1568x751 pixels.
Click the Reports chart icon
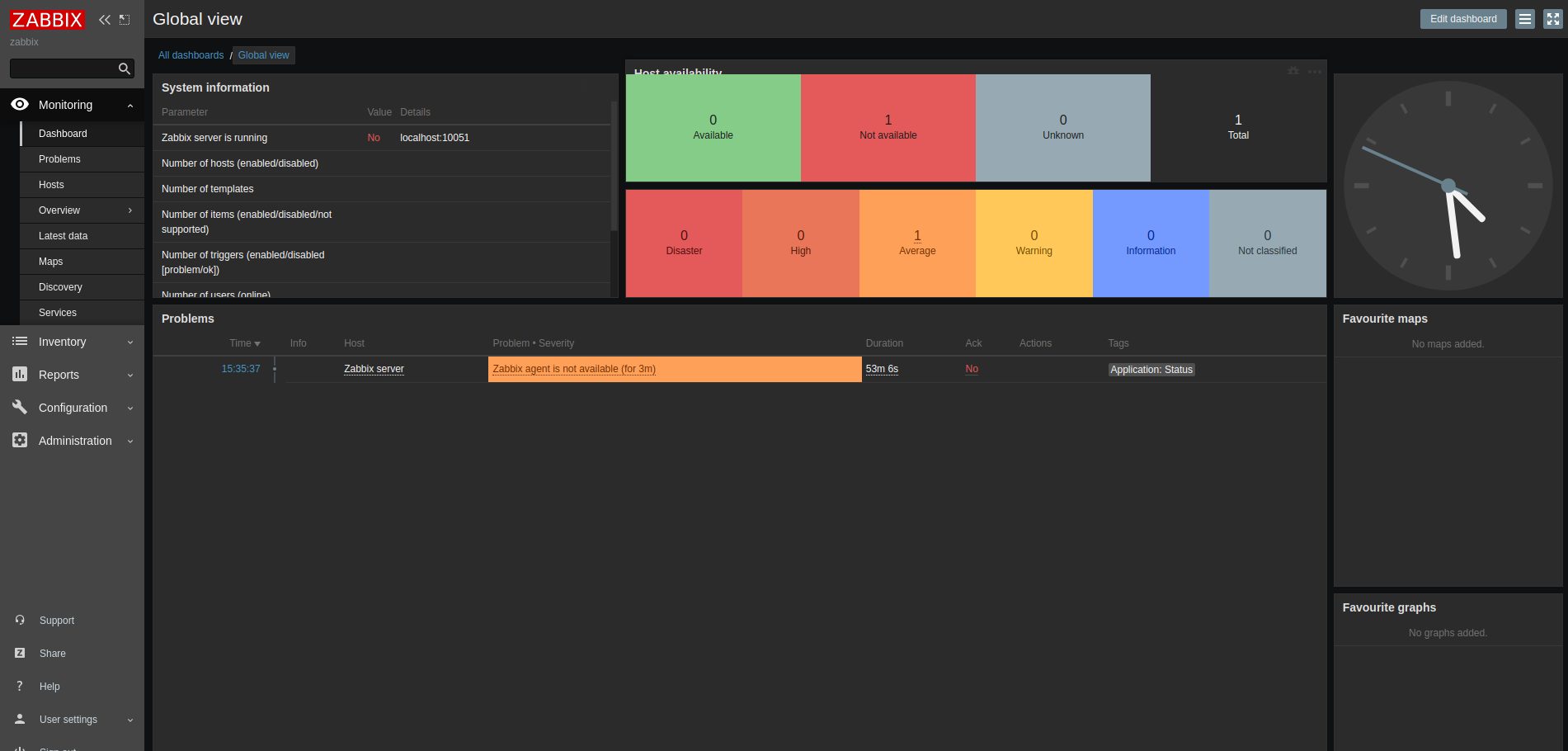[x=20, y=374]
